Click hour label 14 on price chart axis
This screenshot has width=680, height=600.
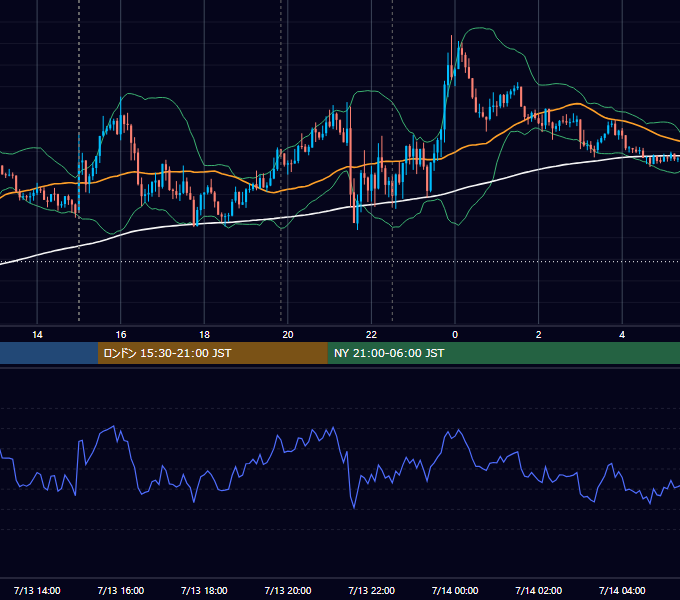pyautogui.click(x=37, y=335)
